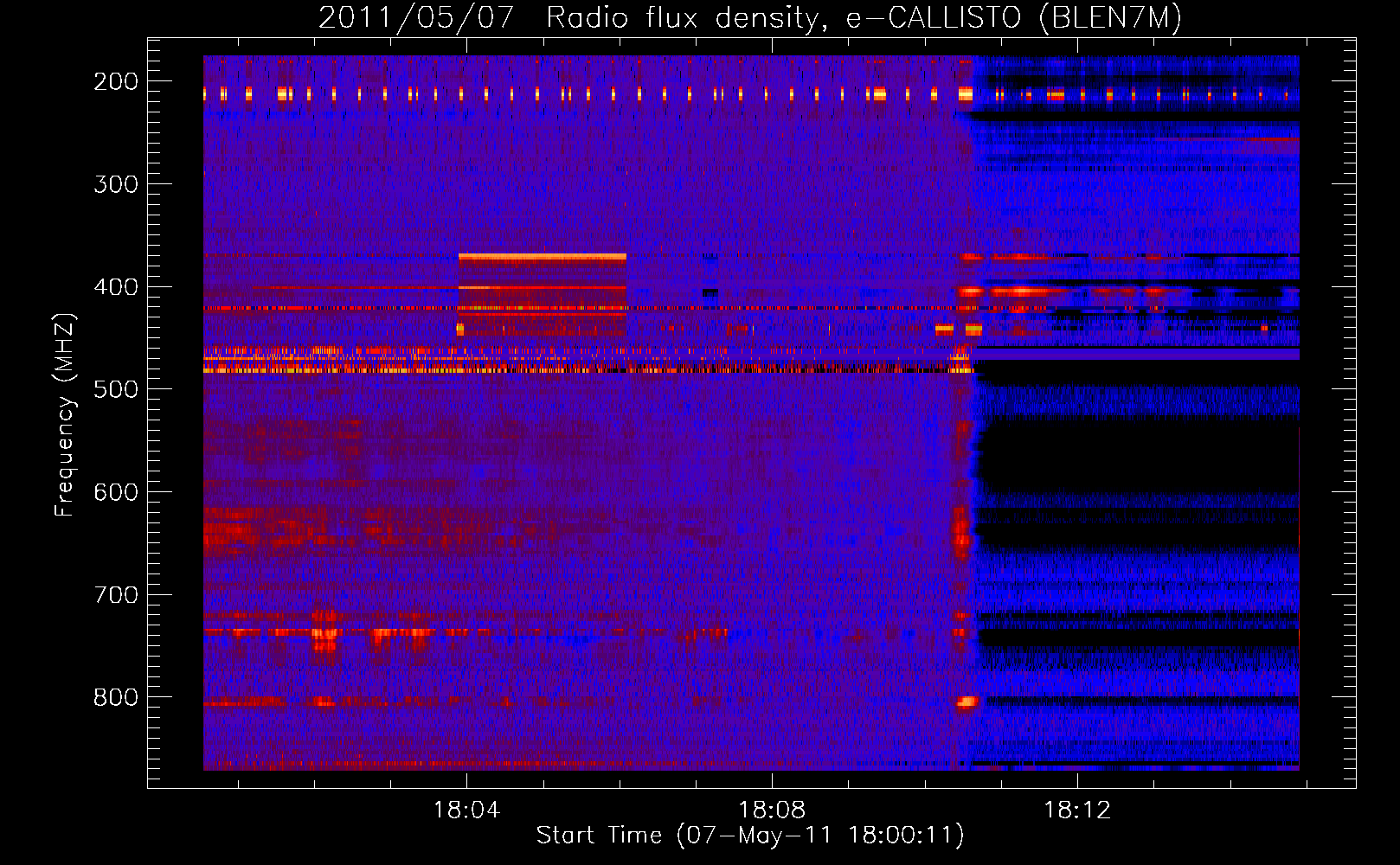Click the 18:04 time tick label
1400x865 pixels.
coord(466,811)
